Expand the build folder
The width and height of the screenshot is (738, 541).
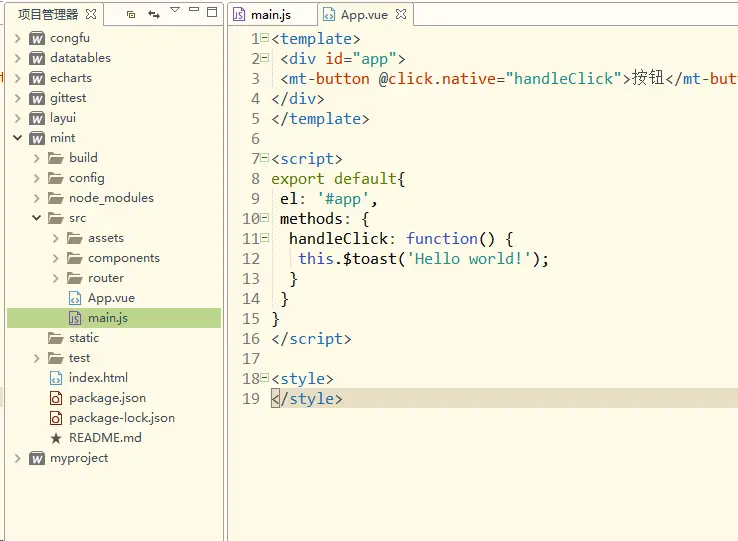click(x=37, y=158)
